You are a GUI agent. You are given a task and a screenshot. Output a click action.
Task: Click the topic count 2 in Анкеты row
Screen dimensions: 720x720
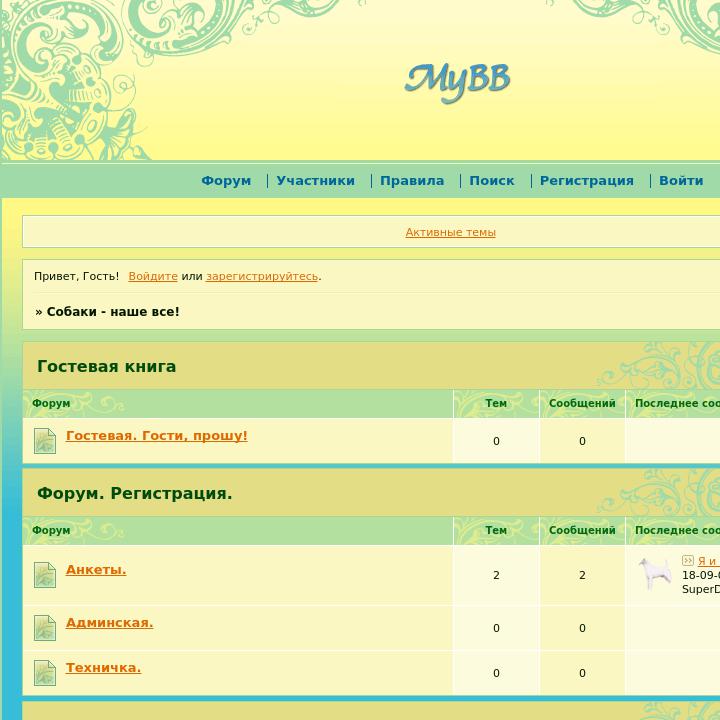pyautogui.click(x=496, y=575)
